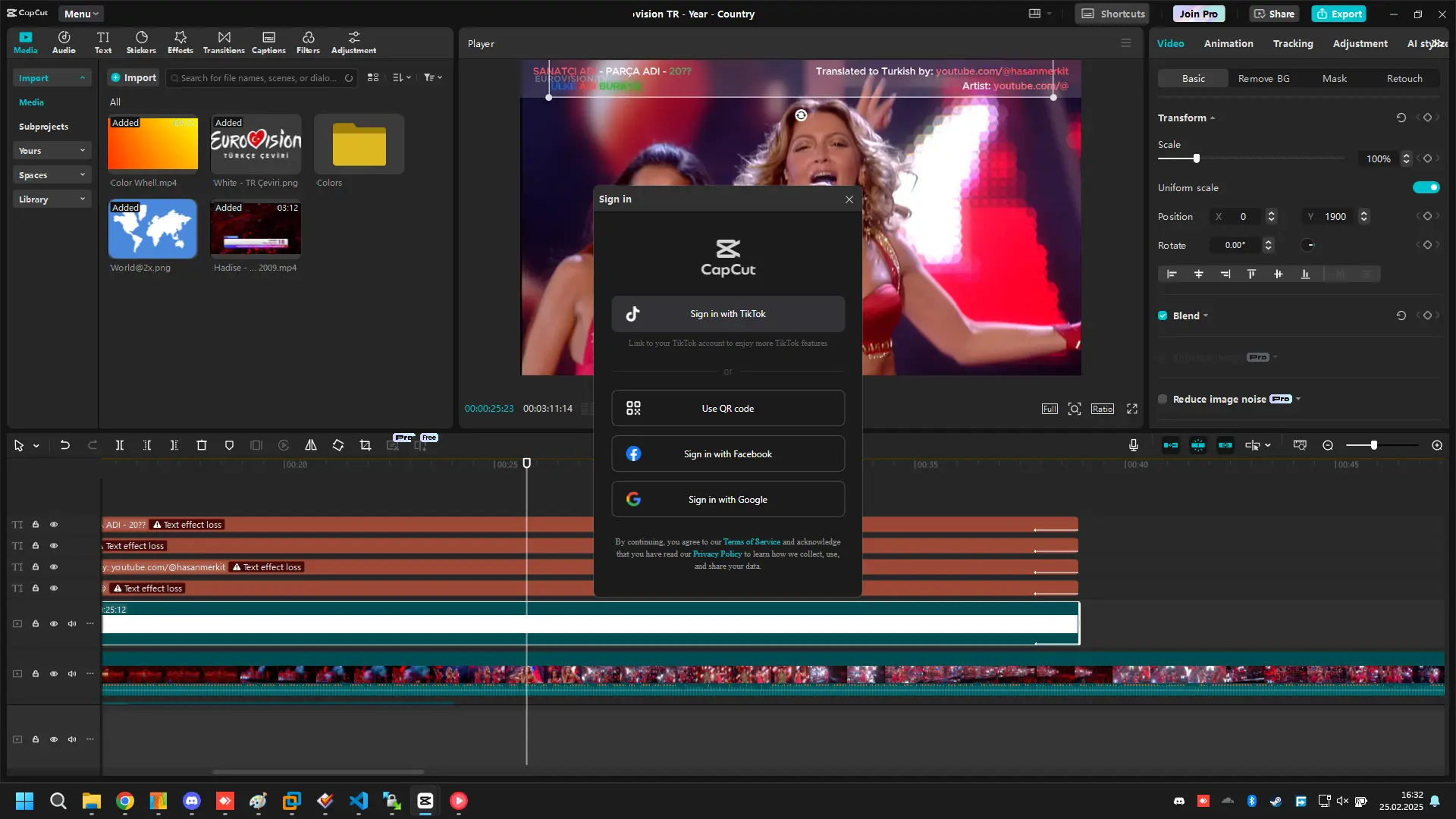Open Discord from the Windows taskbar
1456x819 pixels.
[192, 801]
